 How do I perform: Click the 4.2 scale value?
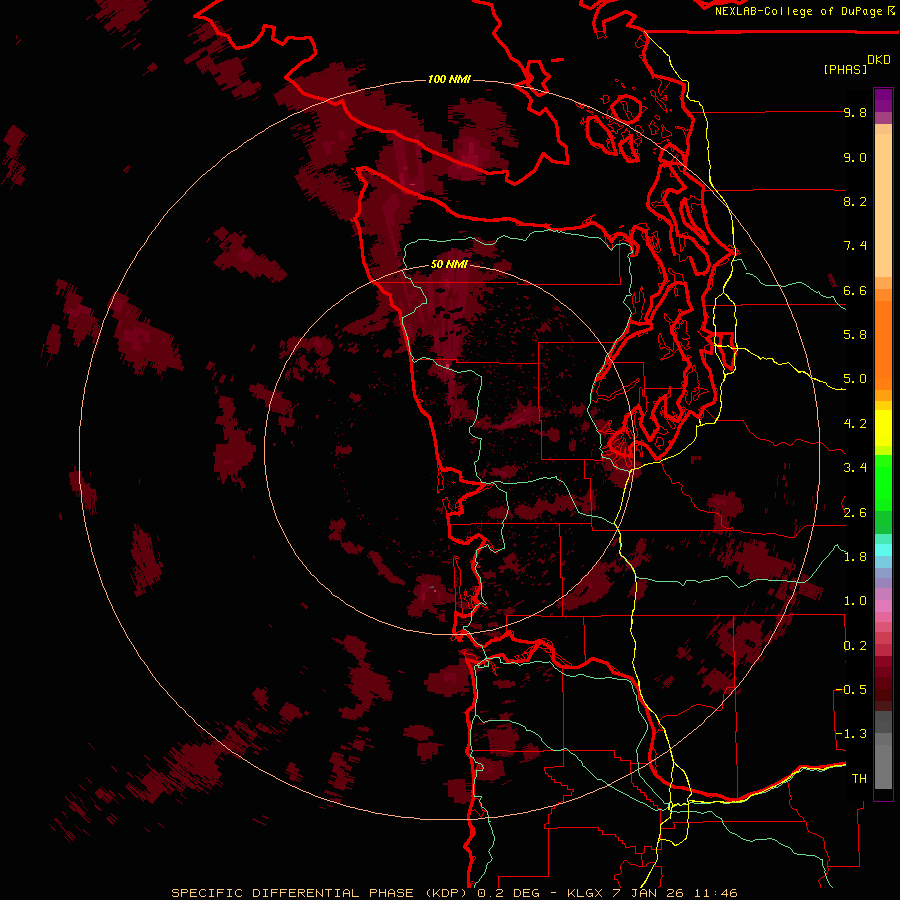pos(855,424)
